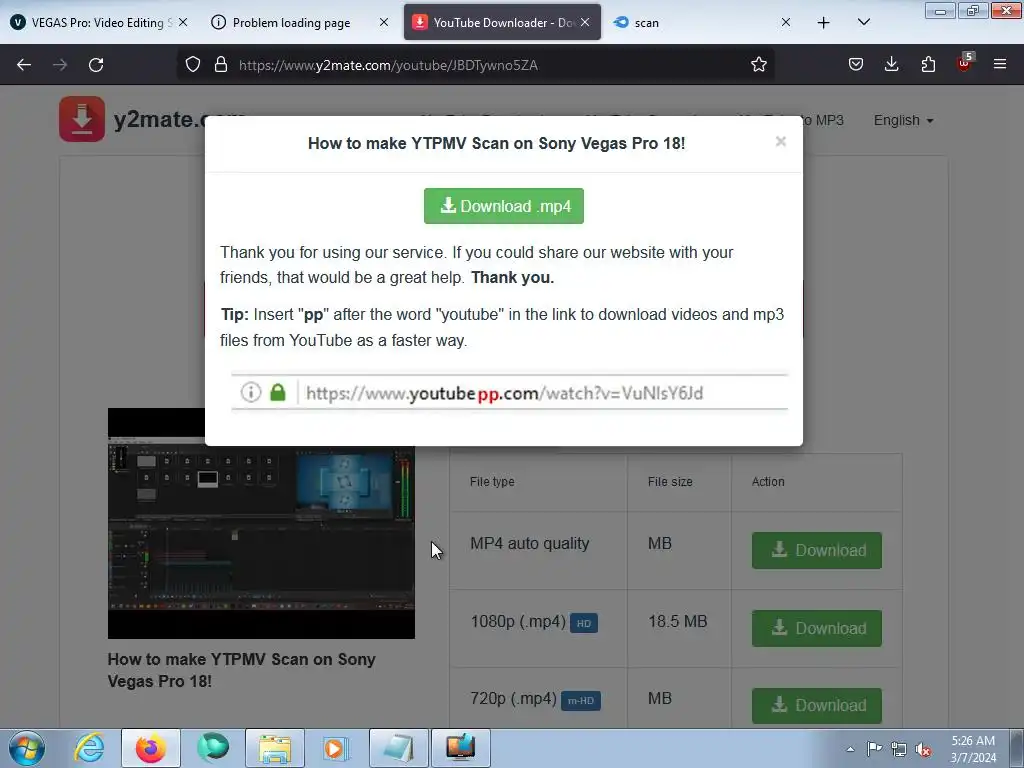Click Download for 1080p (.mp4)
1024x768 pixels.
coord(816,628)
